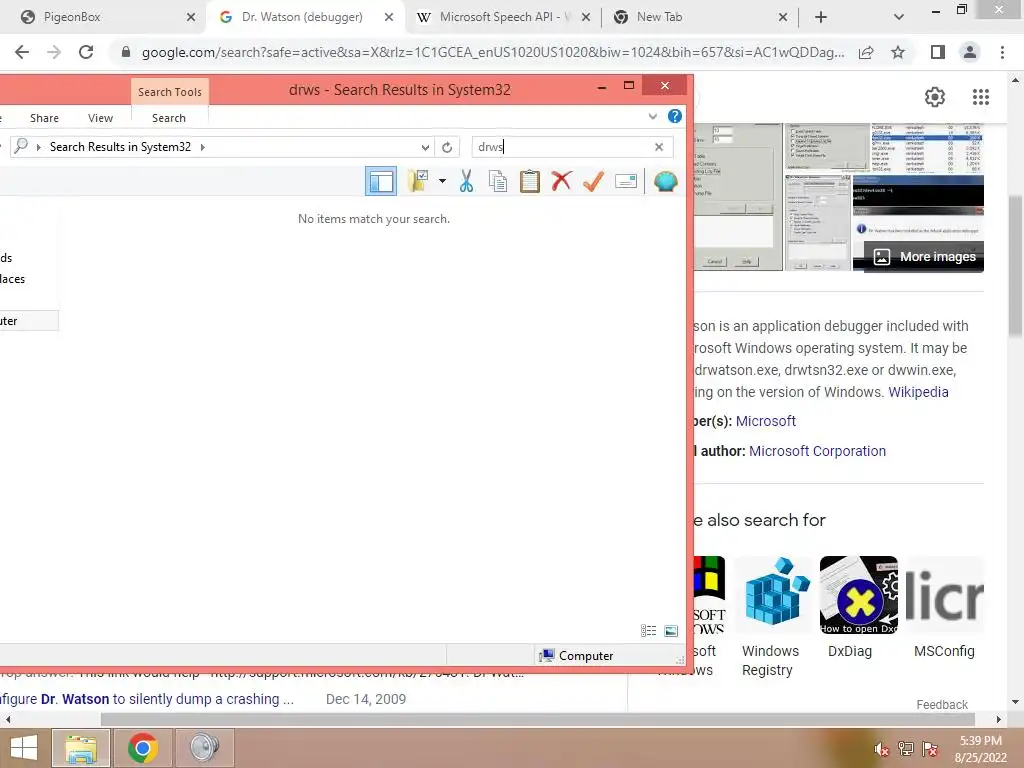This screenshot has height=768, width=1024.
Task: Switch to large icons view in Explorer corner
Action: click(x=671, y=630)
